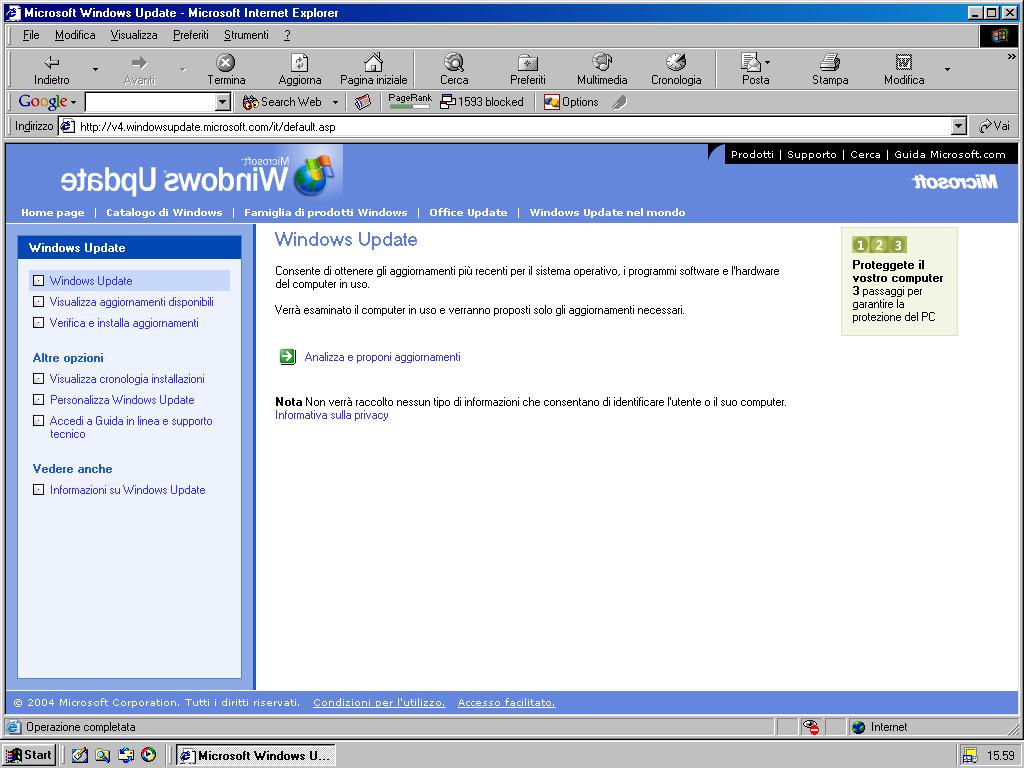Open the Cronologia history pane

tap(676, 69)
